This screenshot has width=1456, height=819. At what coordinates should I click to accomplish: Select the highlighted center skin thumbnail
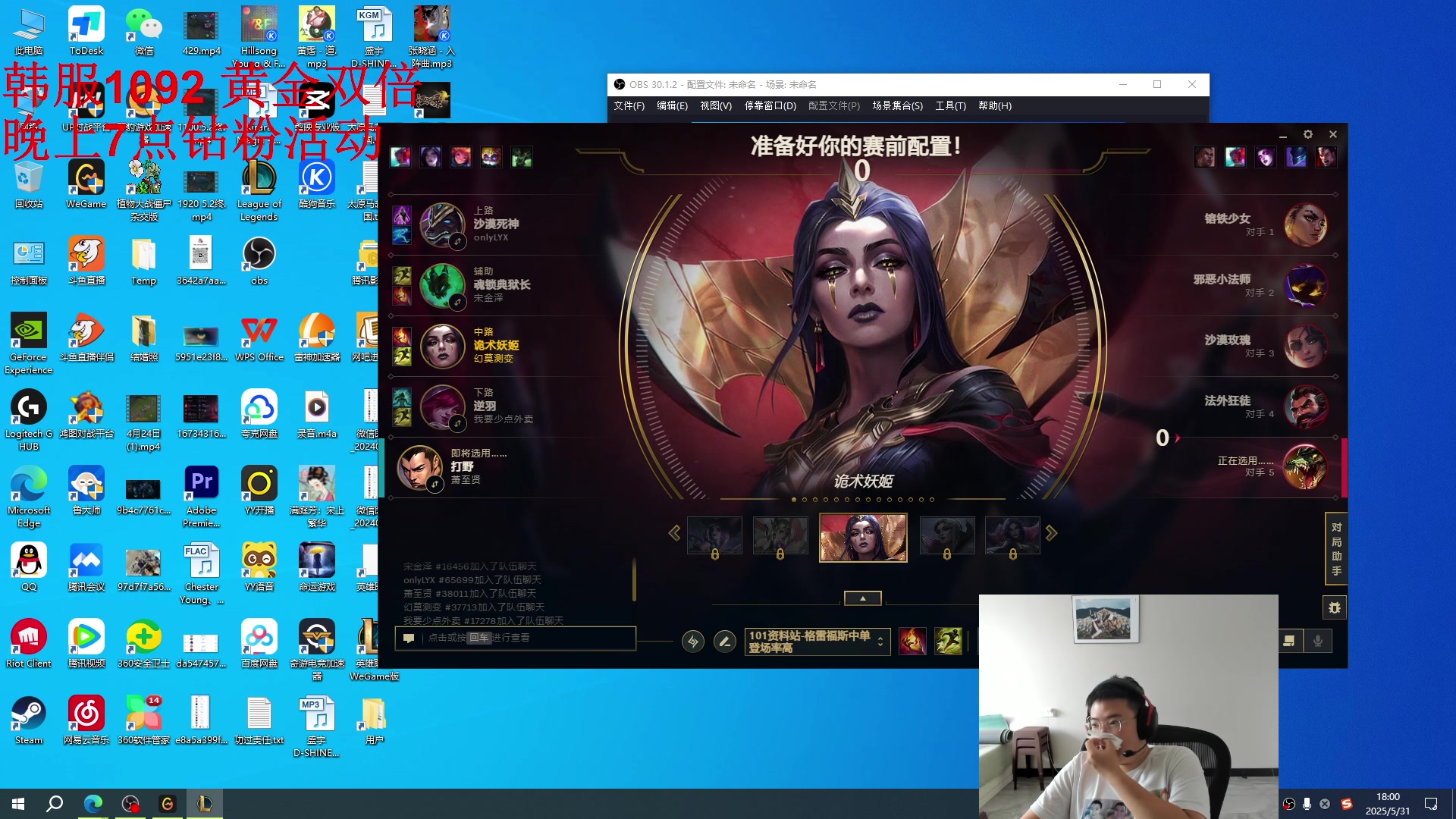pos(863,537)
